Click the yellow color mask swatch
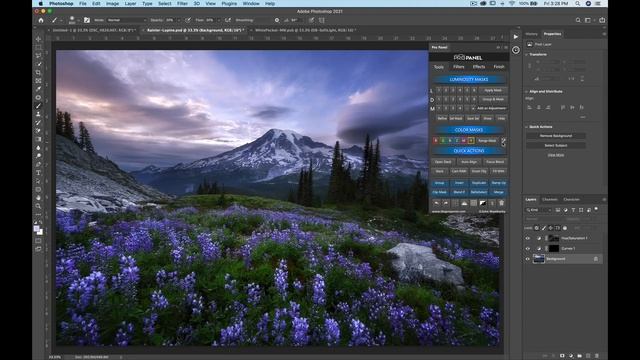Image resolution: width=640 pixels, height=360 pixels. [471, 140]
